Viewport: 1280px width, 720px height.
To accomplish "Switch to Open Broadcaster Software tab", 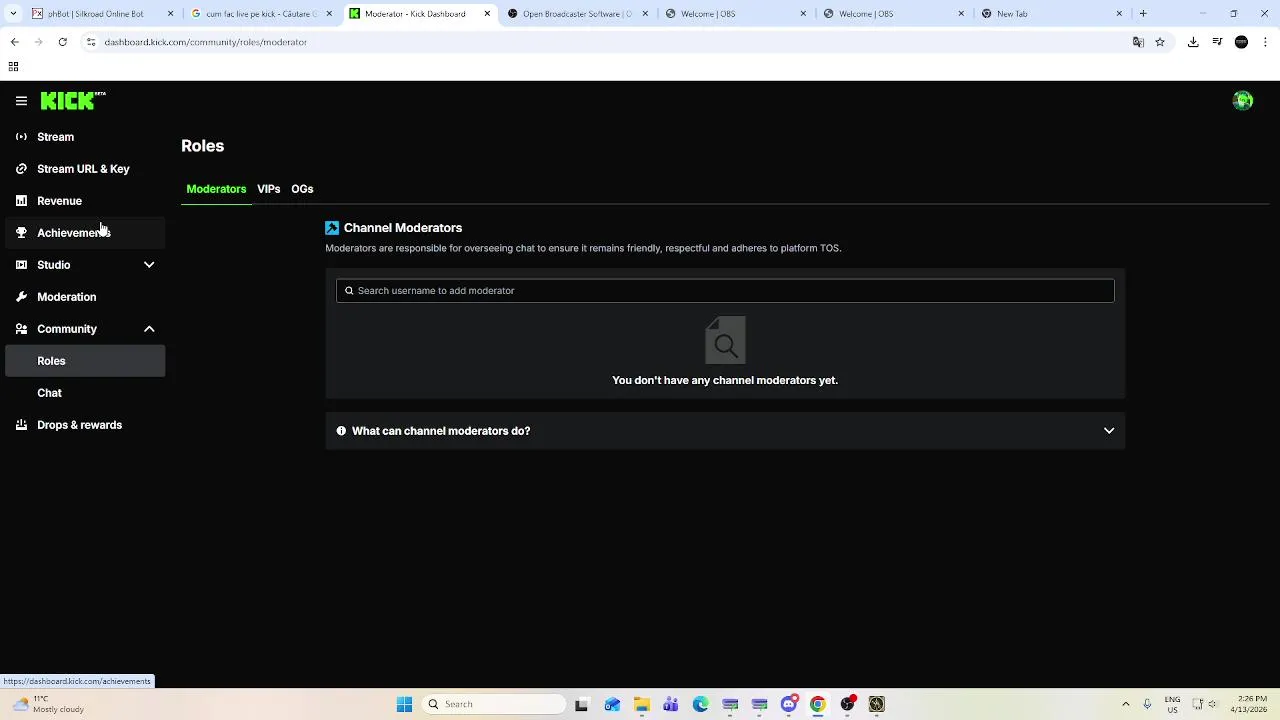I will tap(578, 14).
